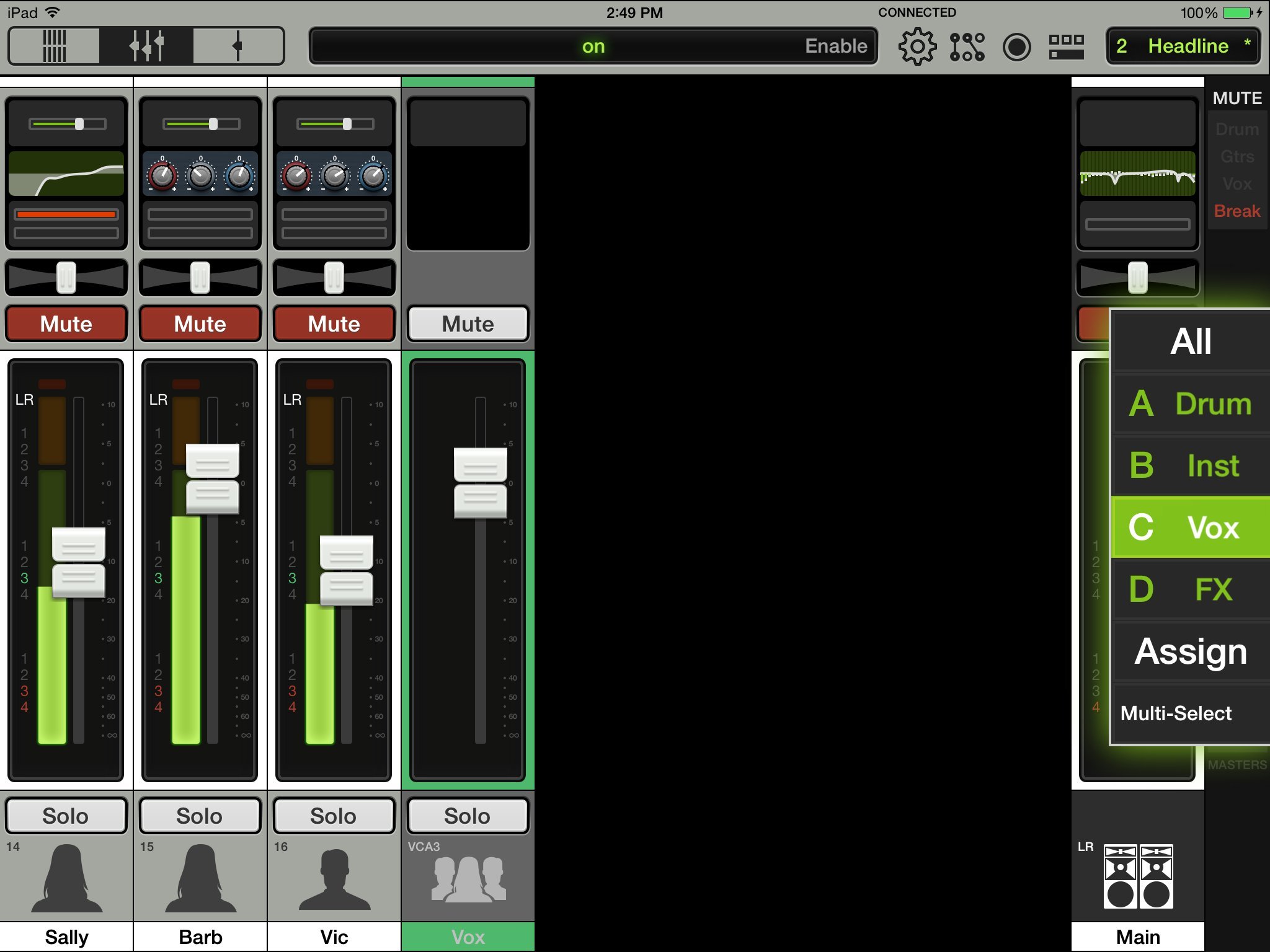Tap the Vox VCA3 group icon

pos(468,879)
